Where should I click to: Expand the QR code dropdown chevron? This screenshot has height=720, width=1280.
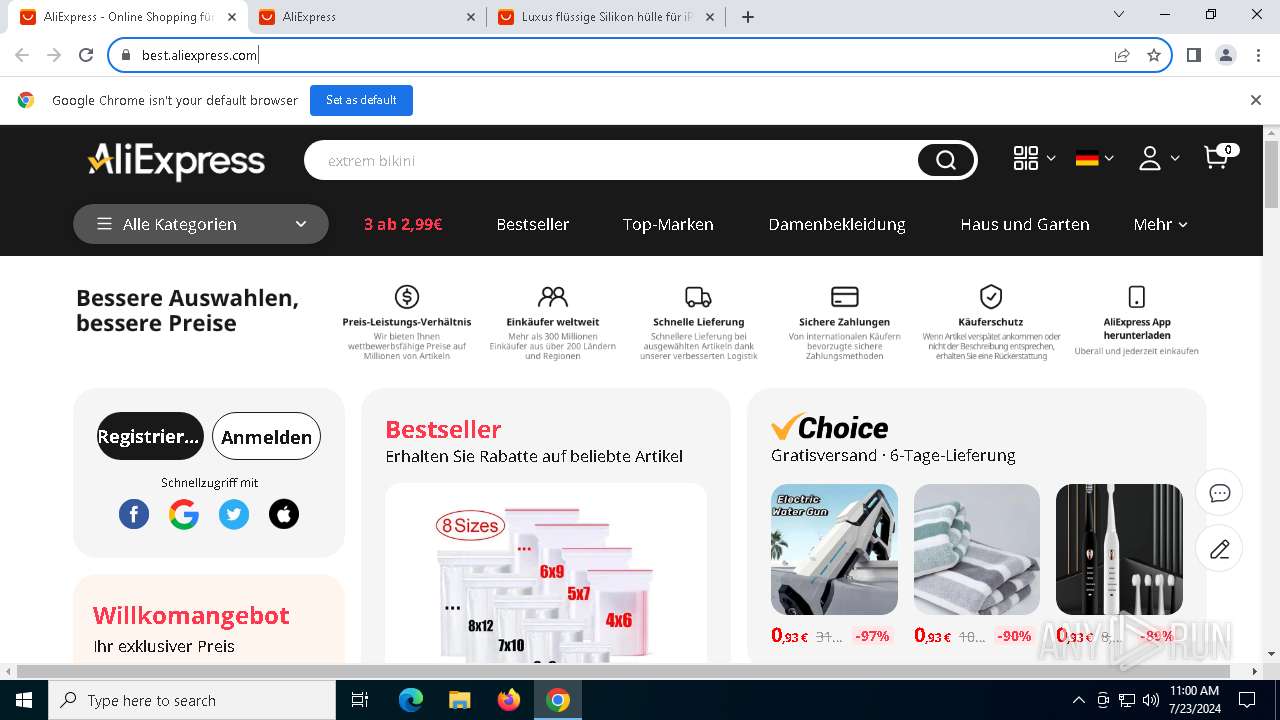pos(1051,158)
